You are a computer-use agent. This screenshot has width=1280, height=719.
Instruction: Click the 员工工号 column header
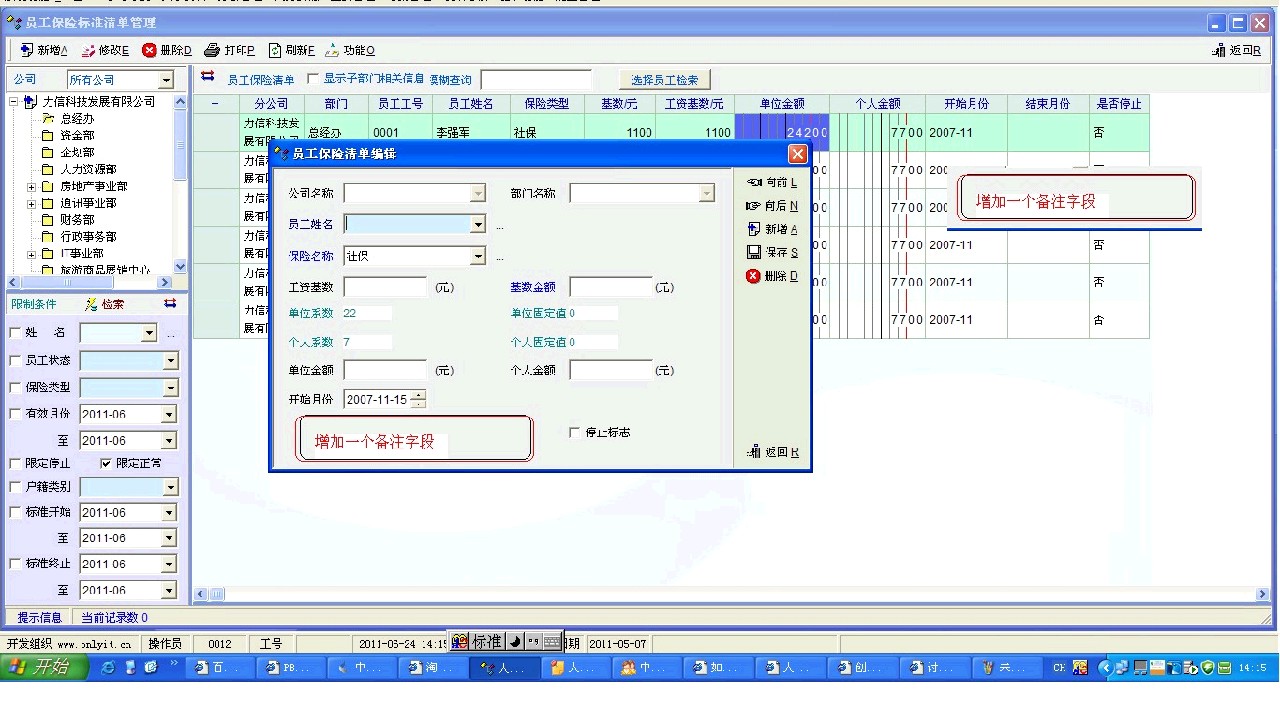[x=400, y=104]
